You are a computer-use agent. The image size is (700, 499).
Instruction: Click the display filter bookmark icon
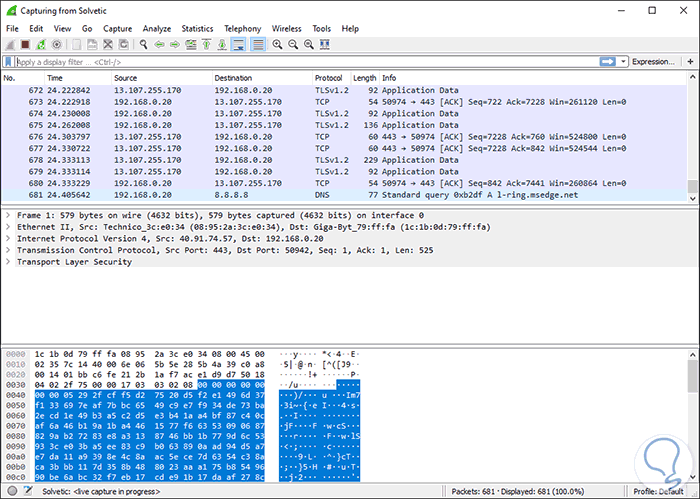[x=9, y=62]
